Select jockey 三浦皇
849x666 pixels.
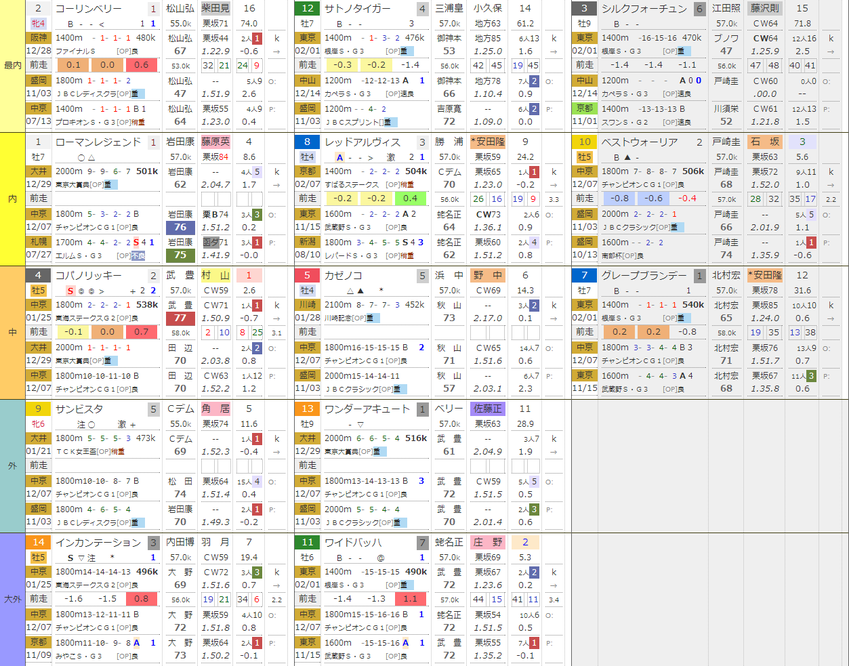point(449,9)
